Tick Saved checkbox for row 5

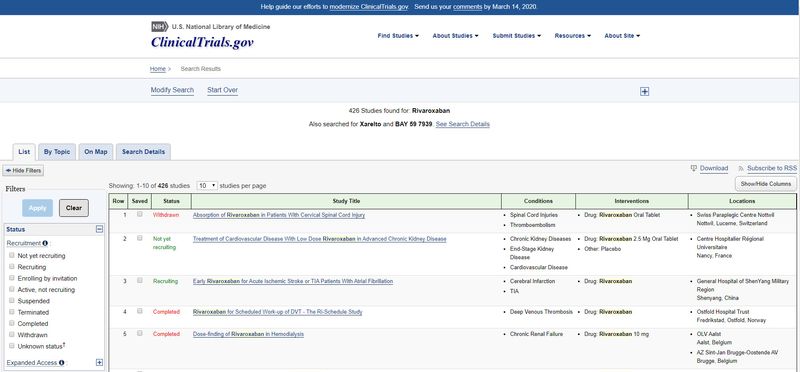[140, 333]
